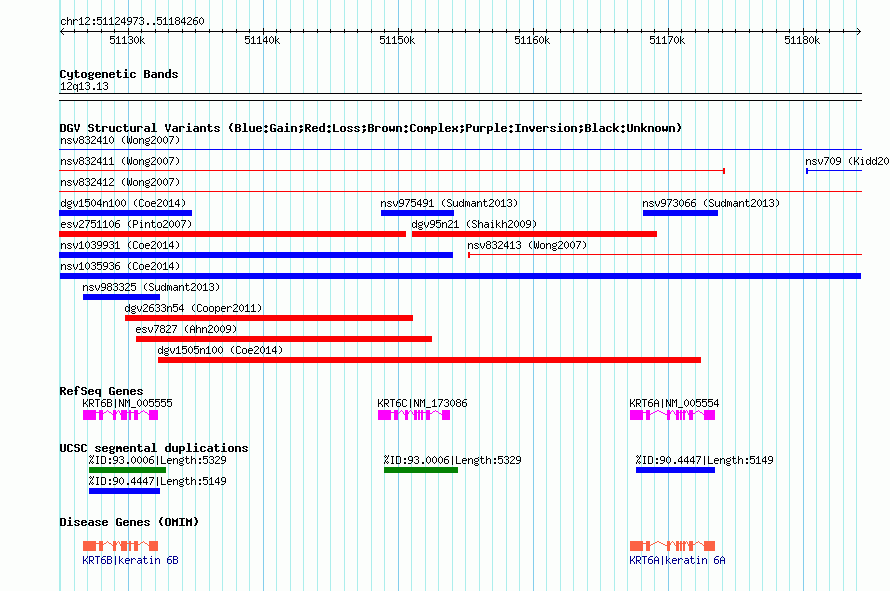The image size is (890, 591).
Task: Select the nsv1035936 (Coe2014) full-width blue bar
Action: point(460,276)
